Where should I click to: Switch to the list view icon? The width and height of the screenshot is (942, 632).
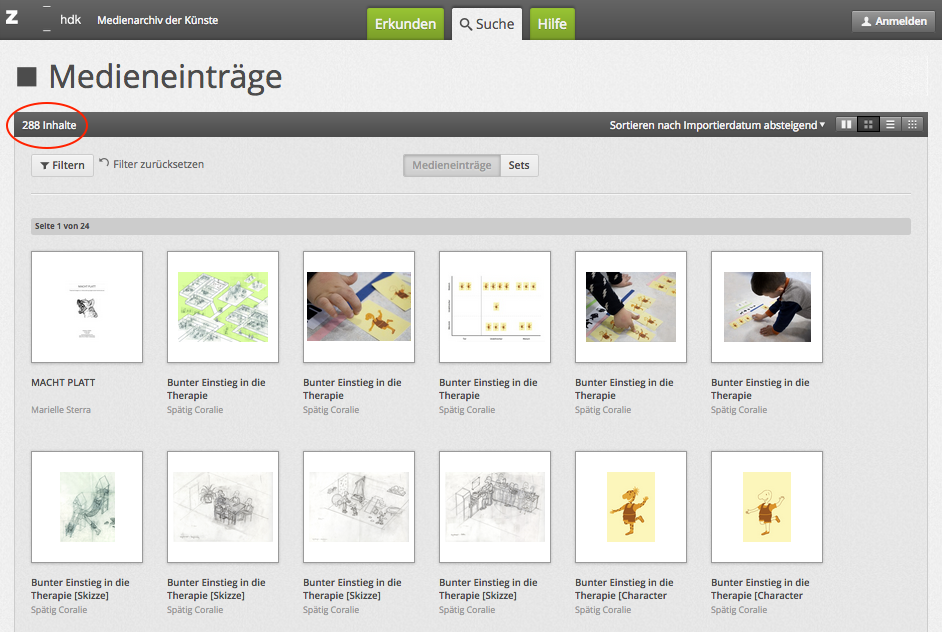click(889, 125)
